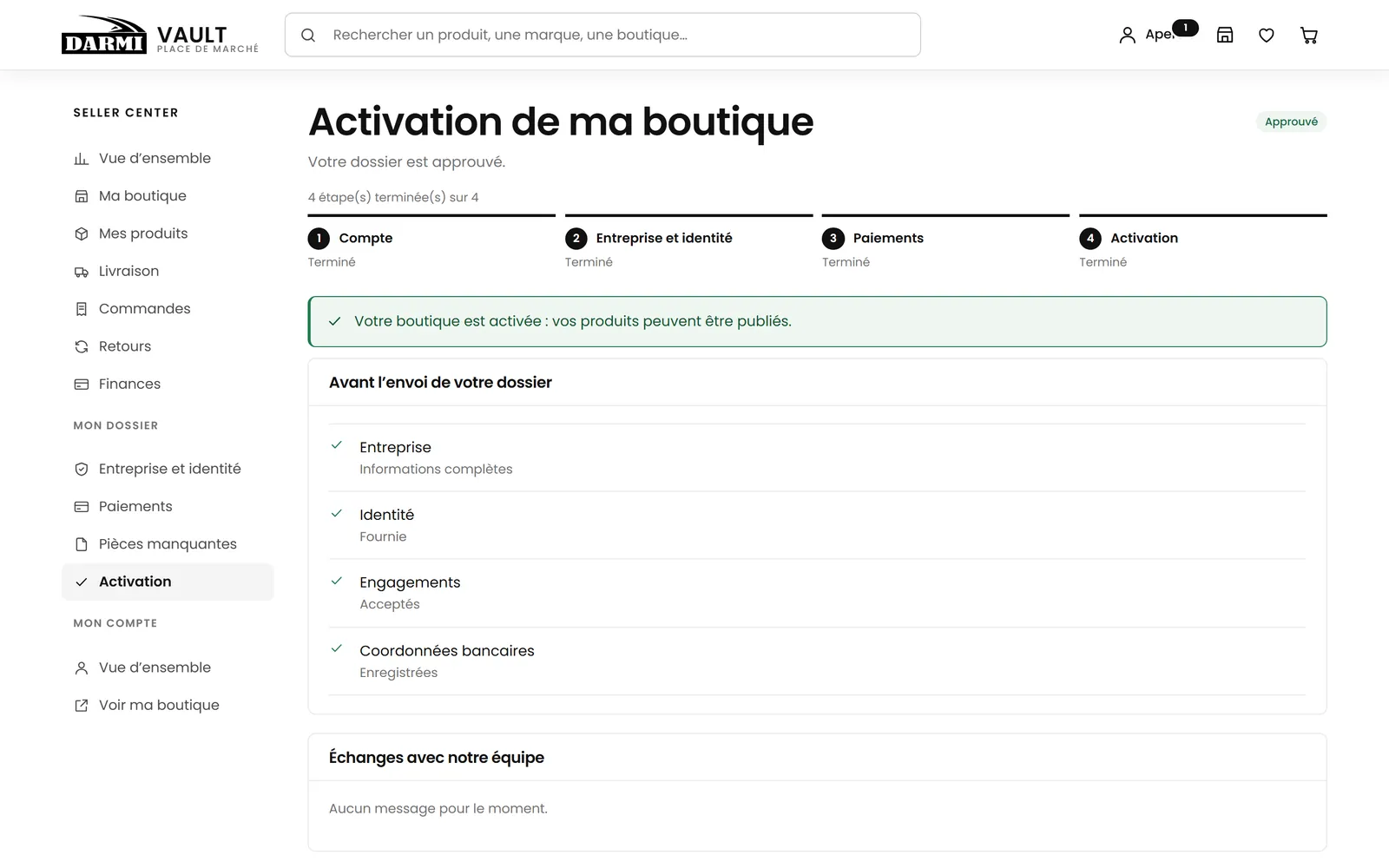Screen dimensions: 1389x868
Task: Click the Coordonnées bancaires checklist row
Action: pyautogui.click(x=817, y=661)
